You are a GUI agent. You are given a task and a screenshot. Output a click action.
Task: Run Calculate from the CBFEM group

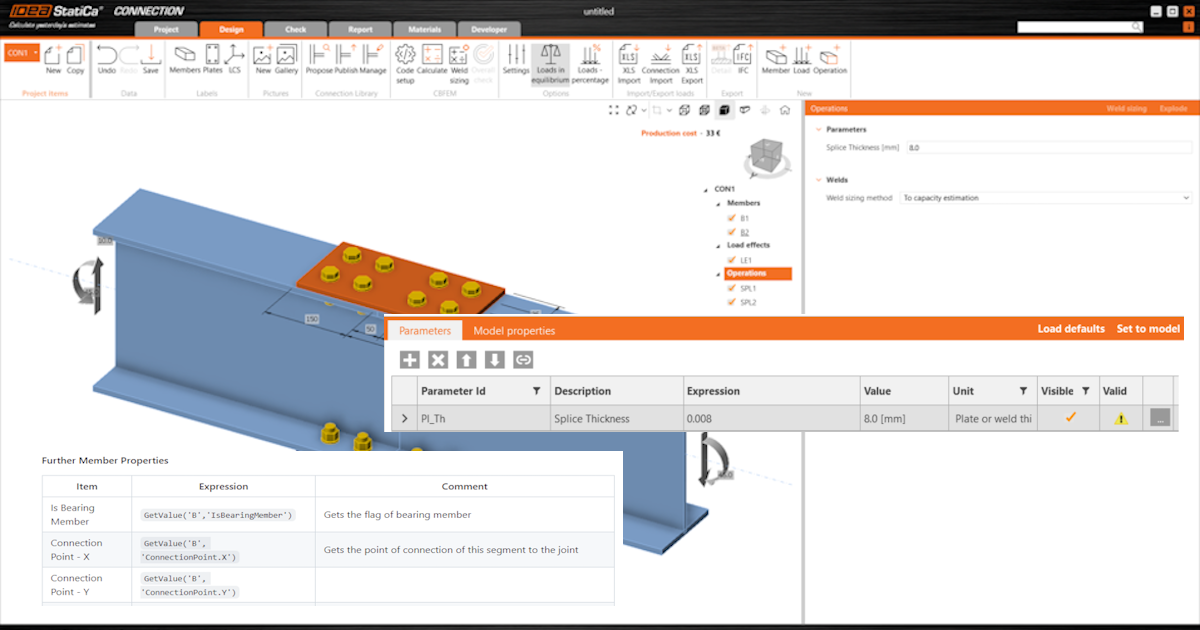coord(430,60)
